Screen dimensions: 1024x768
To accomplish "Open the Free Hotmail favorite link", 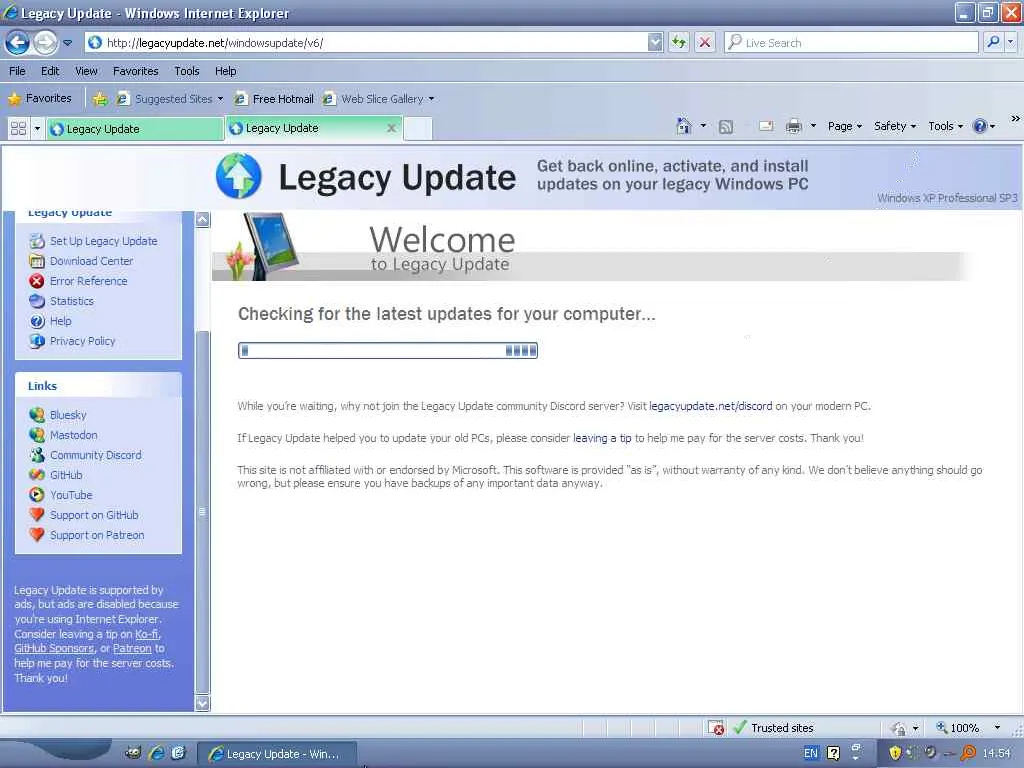I will 274,99.
